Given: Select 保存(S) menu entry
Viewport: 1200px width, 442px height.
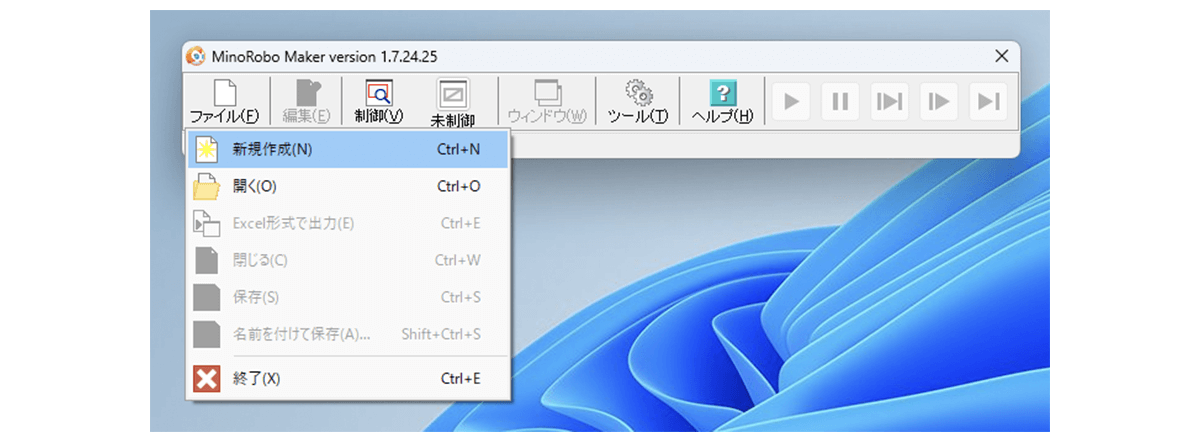Looking at the screenshot, I should point(348,297).
